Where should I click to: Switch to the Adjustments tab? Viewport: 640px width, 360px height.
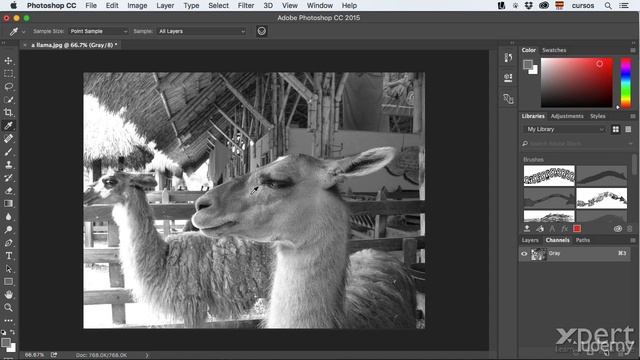[567, 116]
